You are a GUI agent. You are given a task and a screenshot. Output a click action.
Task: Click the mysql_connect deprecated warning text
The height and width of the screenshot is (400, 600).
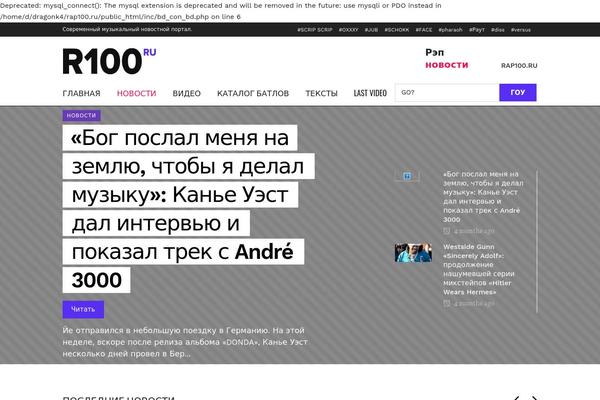point(221,11)
